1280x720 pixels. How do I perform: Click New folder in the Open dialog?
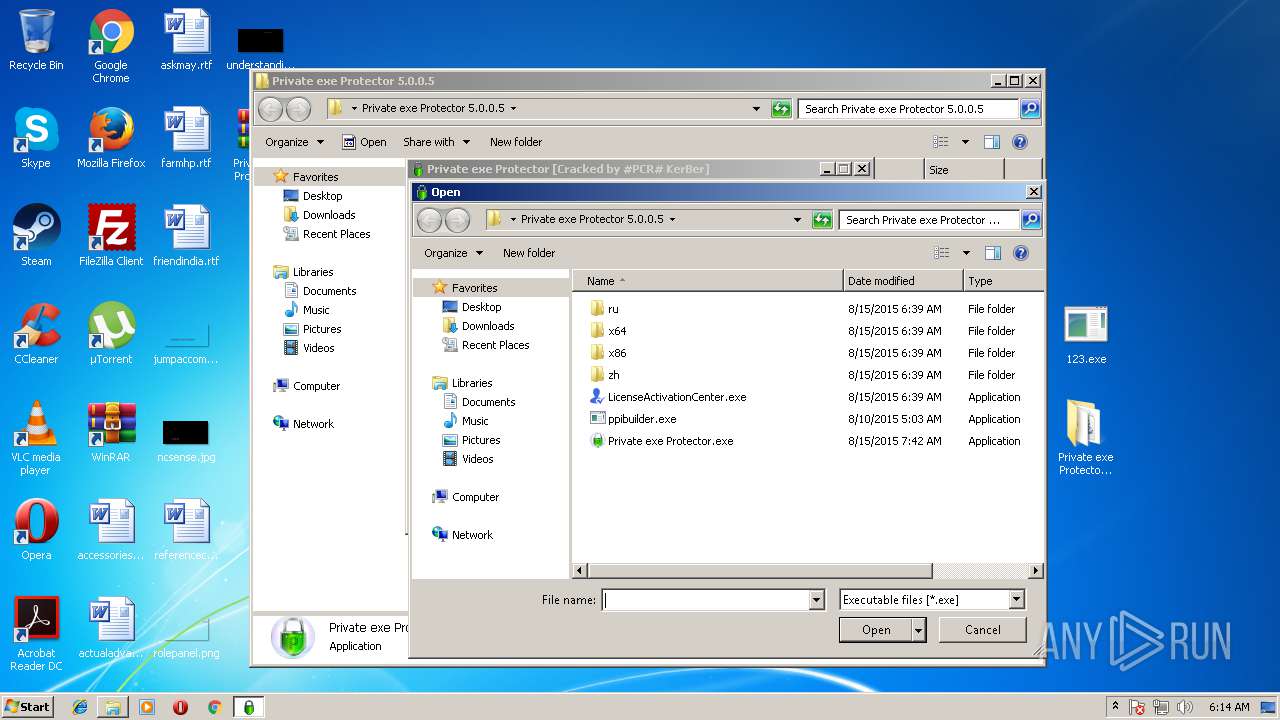pyautogui.click(x=529, y=253)
